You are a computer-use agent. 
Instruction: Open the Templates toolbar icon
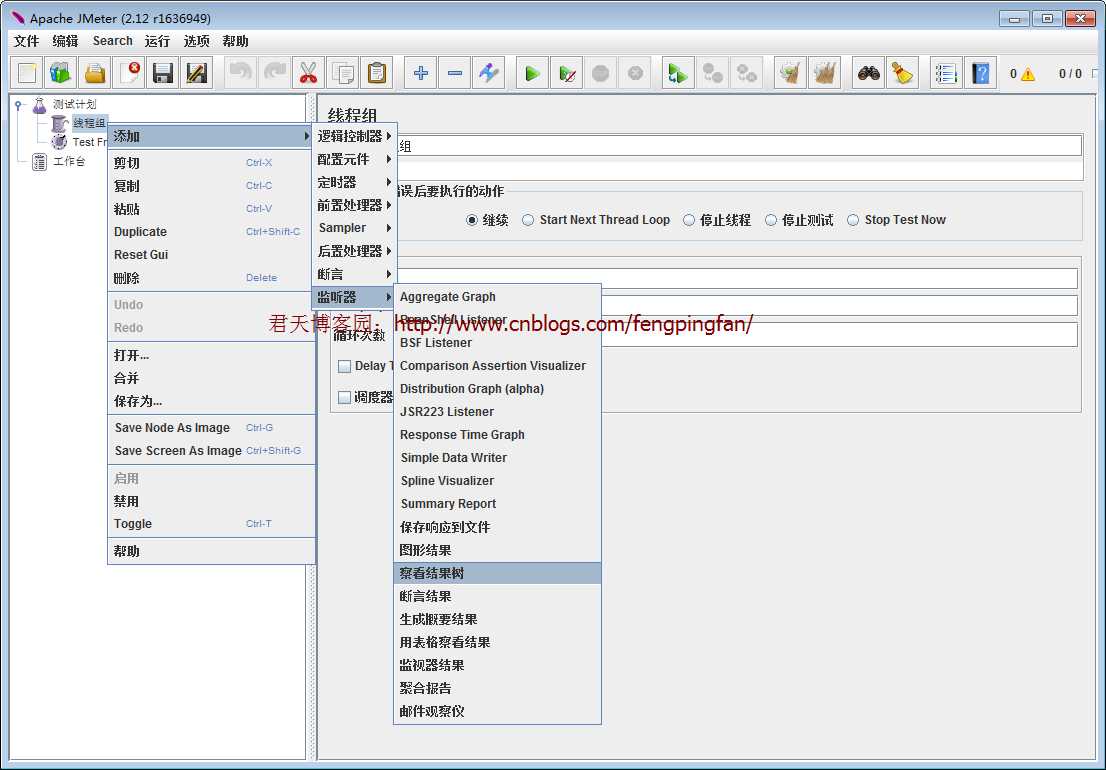pyautogui.click(x=61, y=73)
